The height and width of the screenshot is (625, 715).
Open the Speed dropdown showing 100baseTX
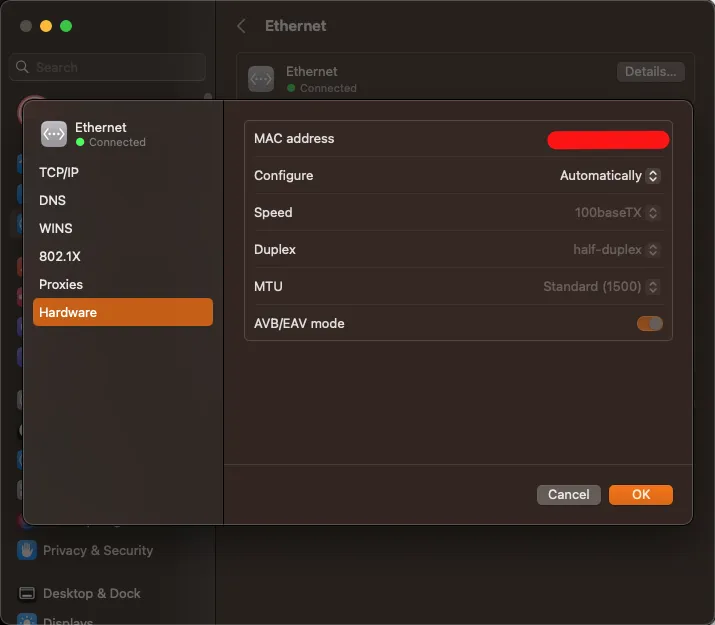coord(617,212)
